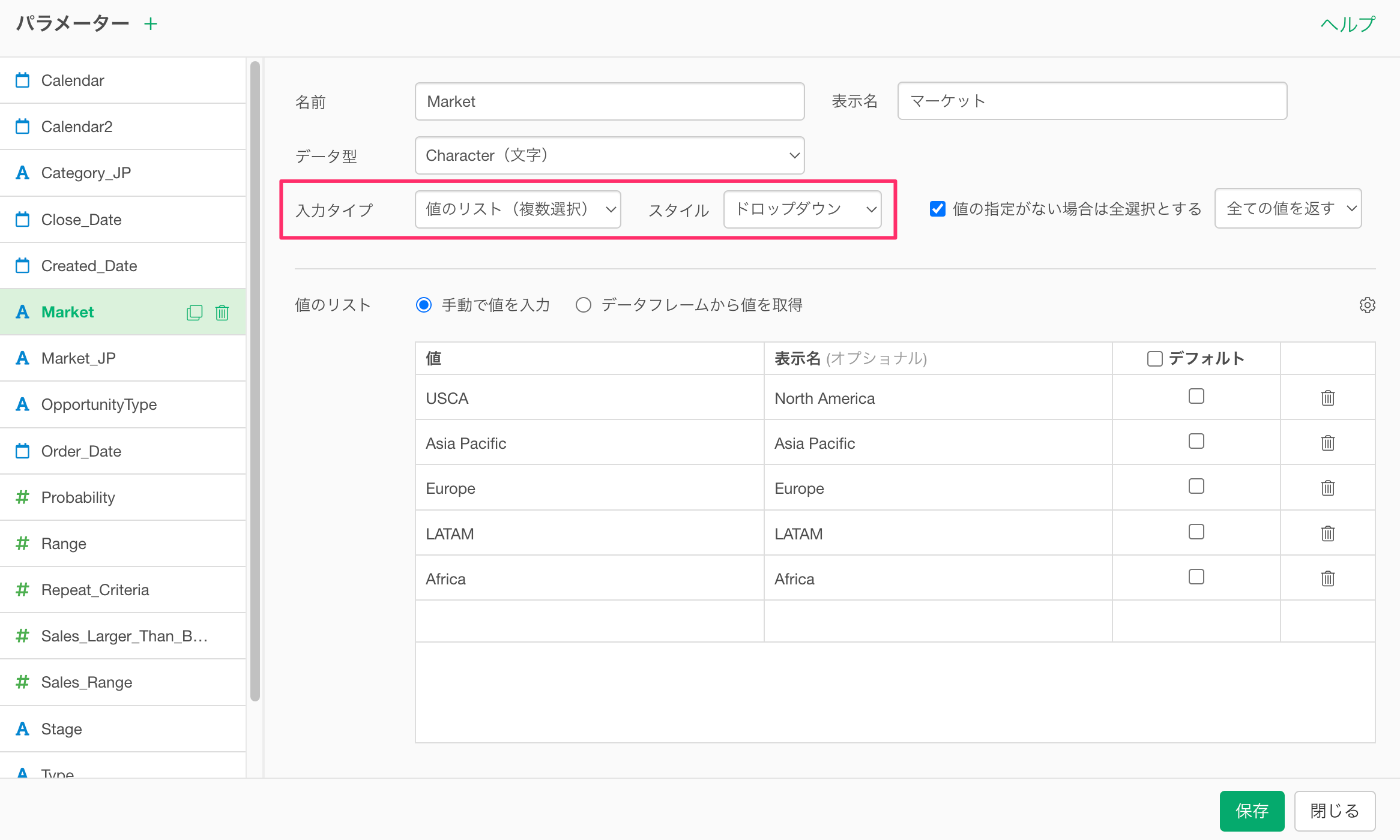Select Calendar2 parameter in list
Viewport: 1400px width, 840px height.
click(122, 127)
